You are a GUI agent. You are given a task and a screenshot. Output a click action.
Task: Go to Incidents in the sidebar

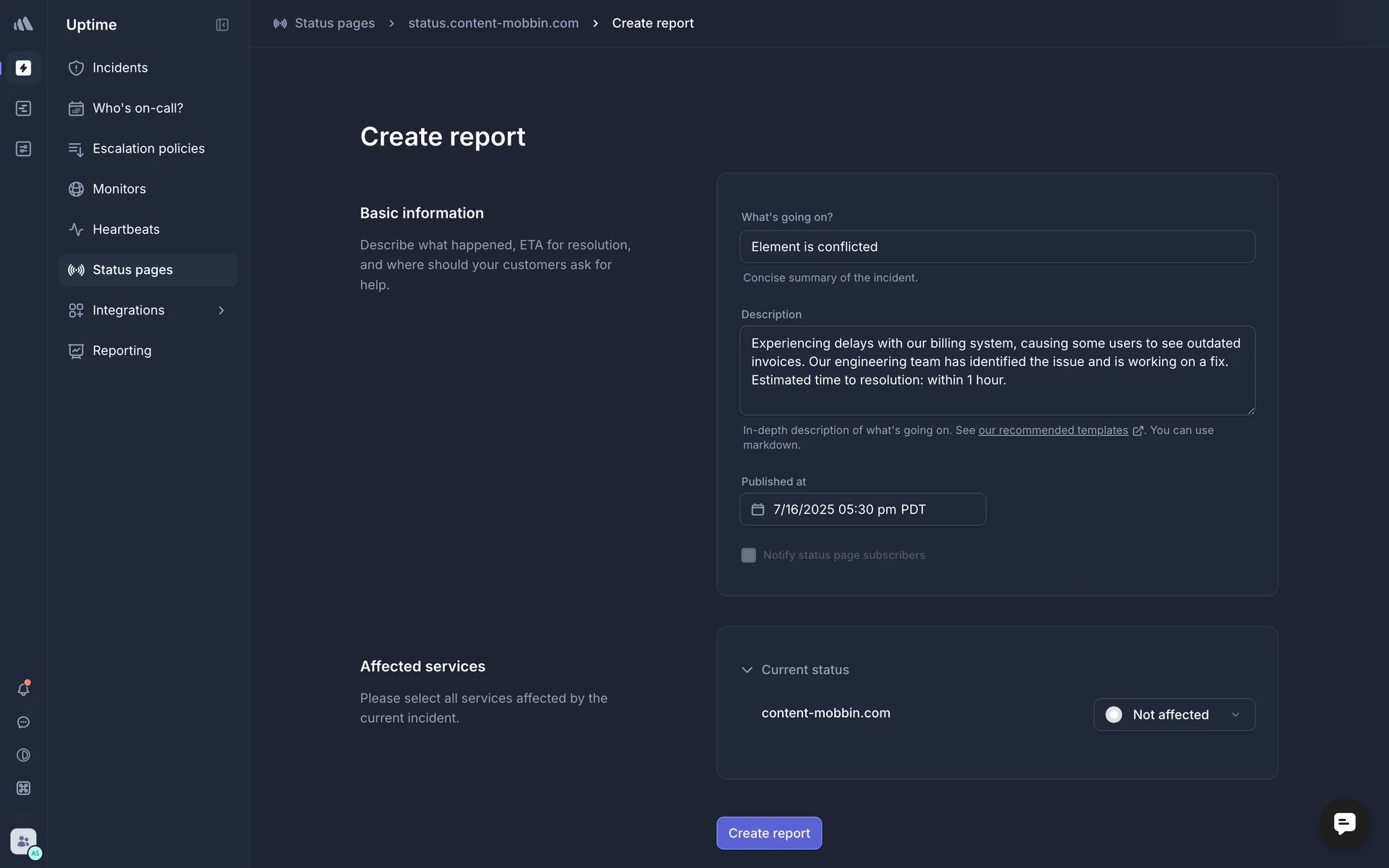120,68
